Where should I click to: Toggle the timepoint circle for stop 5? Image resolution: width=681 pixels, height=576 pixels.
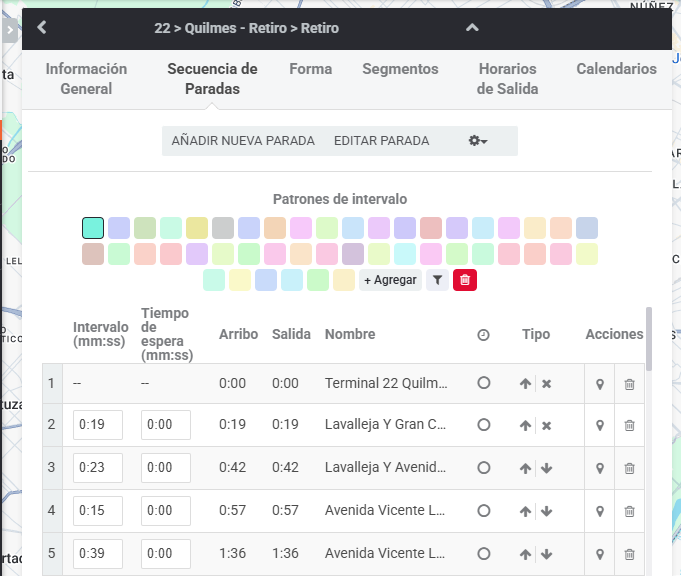click(x=484, y=554)
